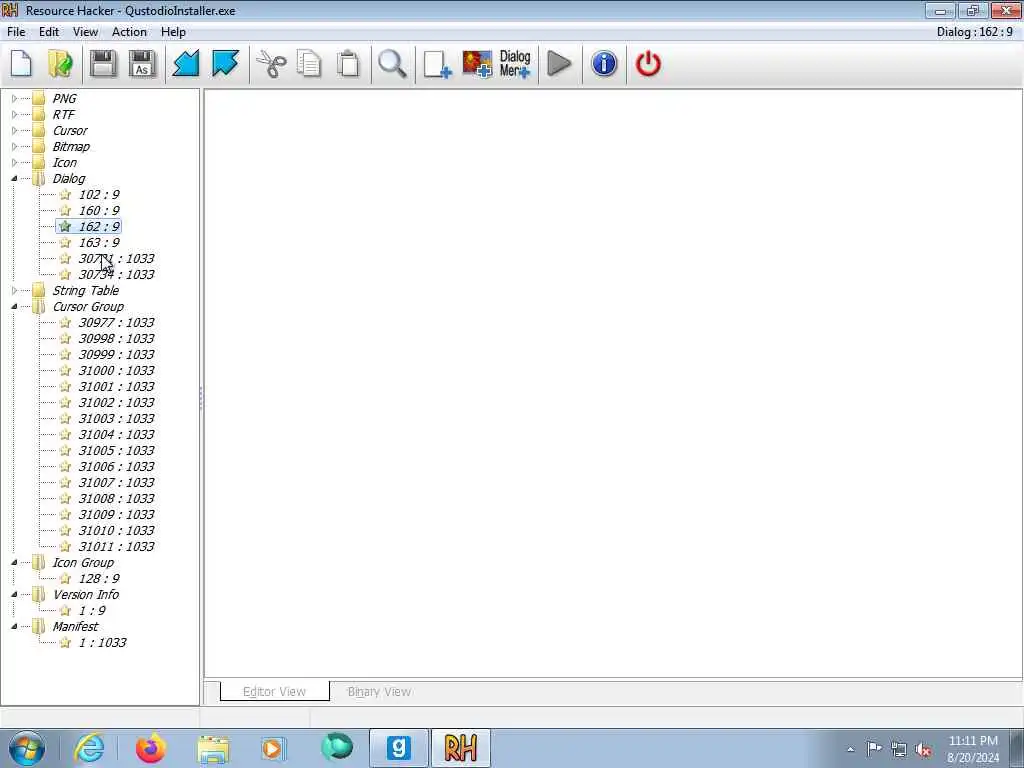Select Dialog resource 163 : 9

99,242
